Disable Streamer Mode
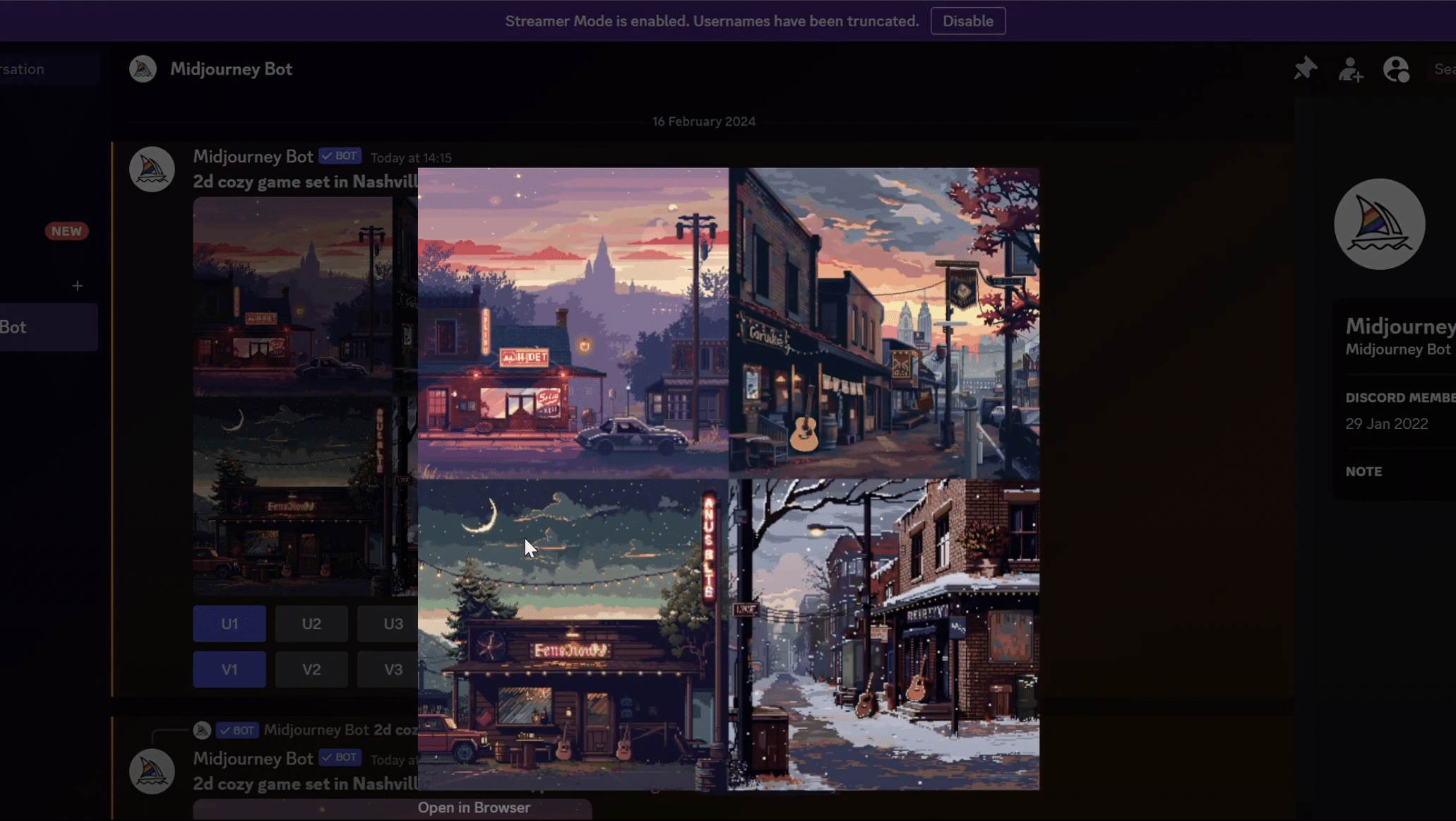1456x821 pixels. point(967,21)
